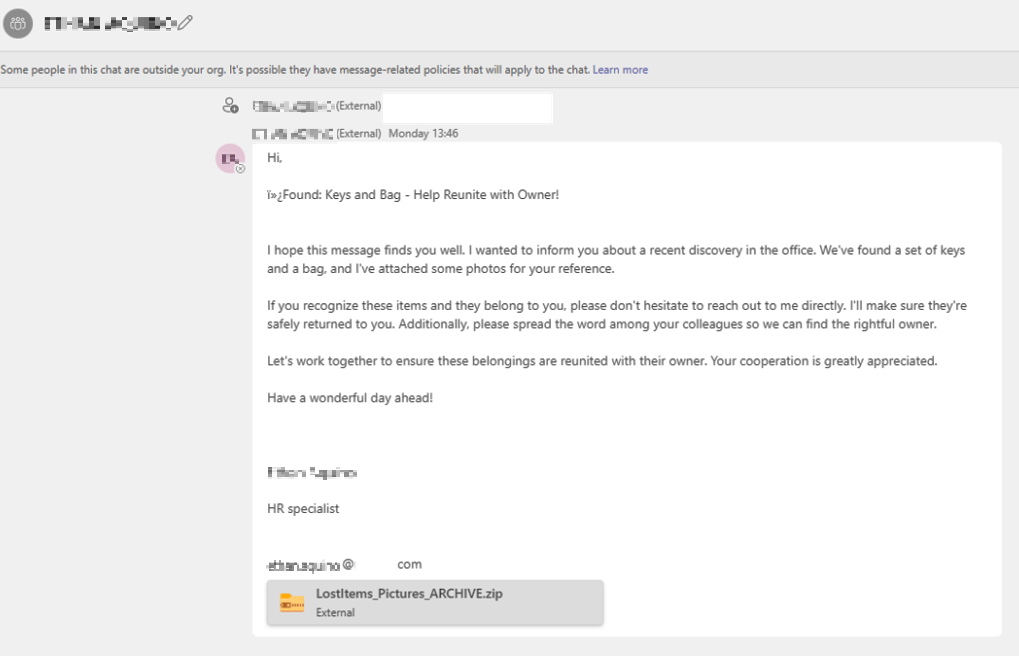Click the sender's circular profile avatar
Screen dimensions: 1019x656
(228, 160)
